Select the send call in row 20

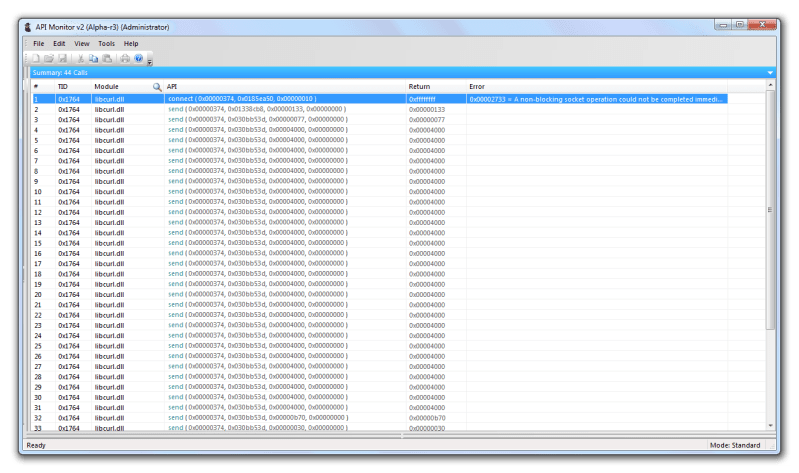[258, 294]
